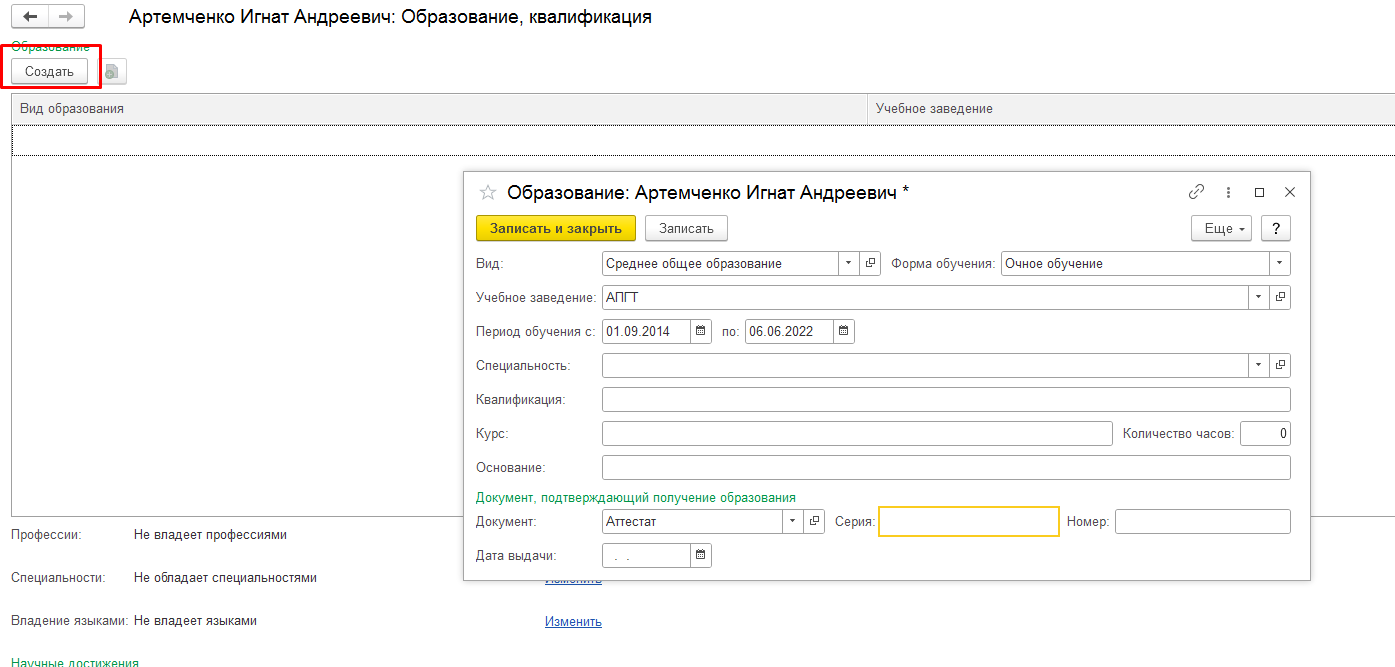This screenshot has width=1395, height=667.
Task: Expand the Вид education type dropdown
Action: (848, 263)
